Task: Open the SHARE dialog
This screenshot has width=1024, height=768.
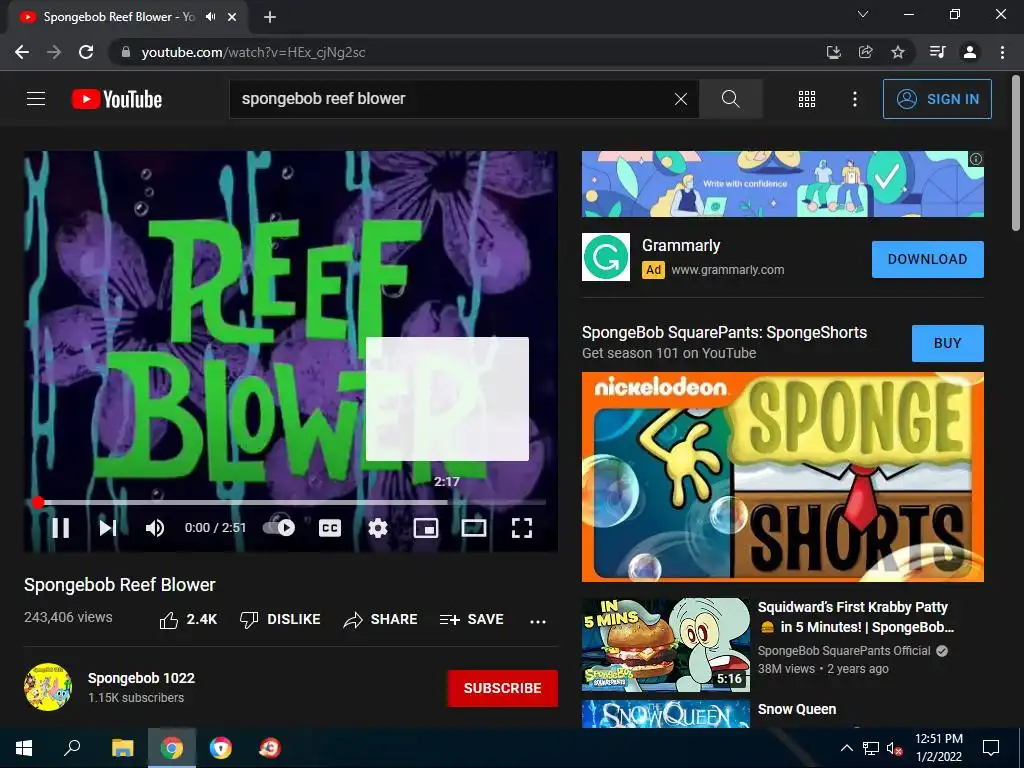Action: click(380, 619)
